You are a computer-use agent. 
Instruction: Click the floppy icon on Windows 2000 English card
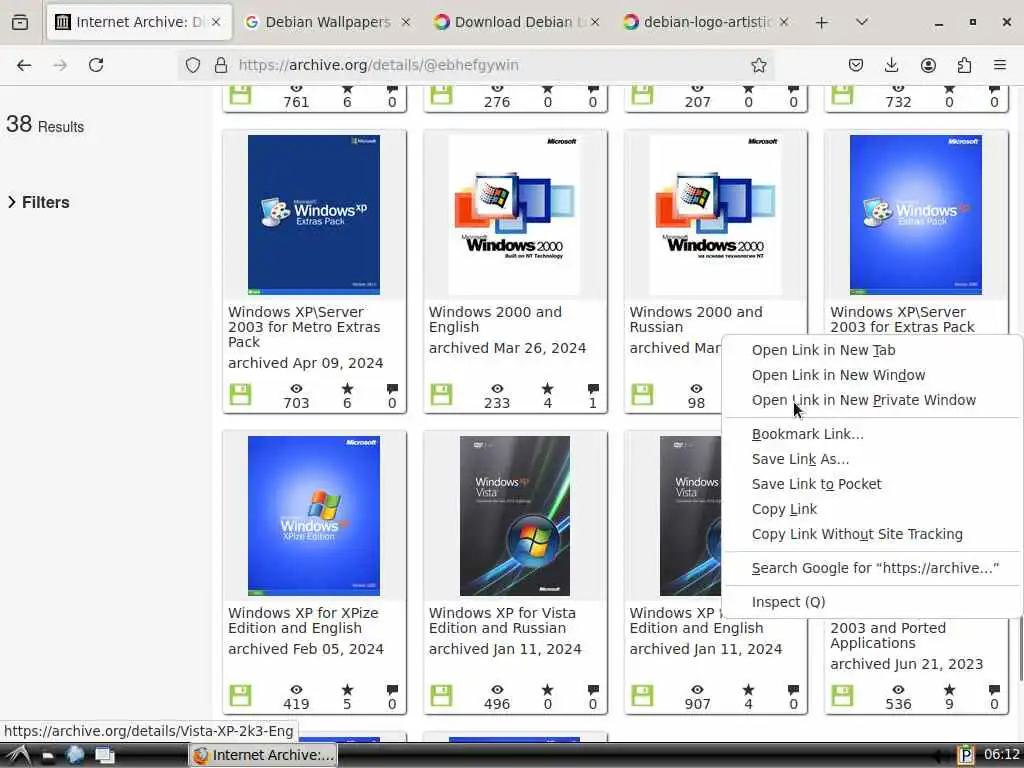coord(441,394)
